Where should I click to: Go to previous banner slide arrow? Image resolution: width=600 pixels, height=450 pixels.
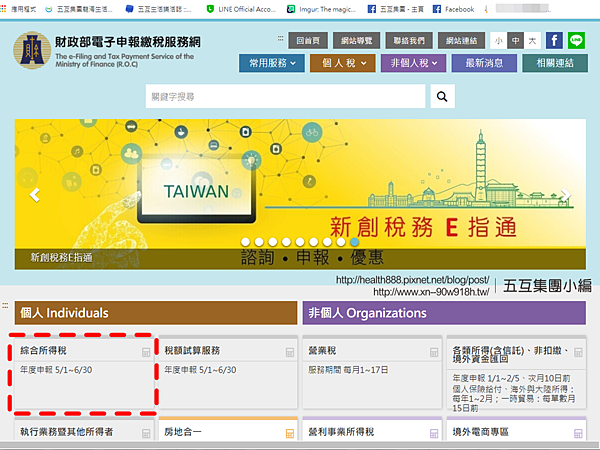click(34, 195)
